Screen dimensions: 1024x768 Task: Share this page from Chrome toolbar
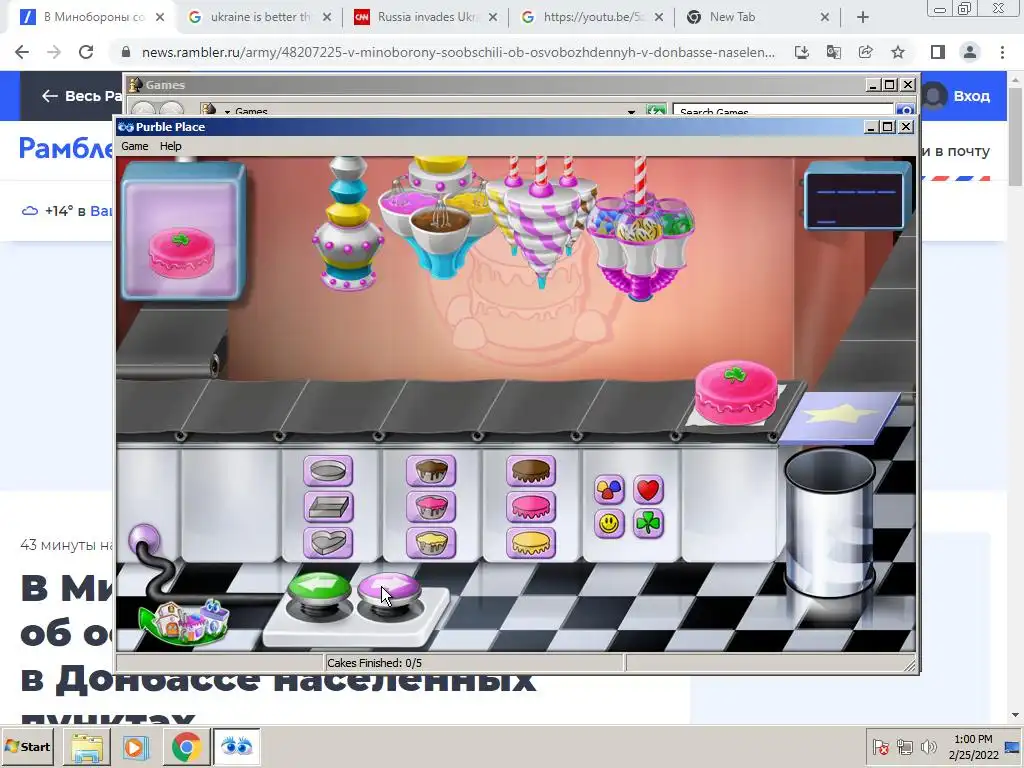(866, 52)
